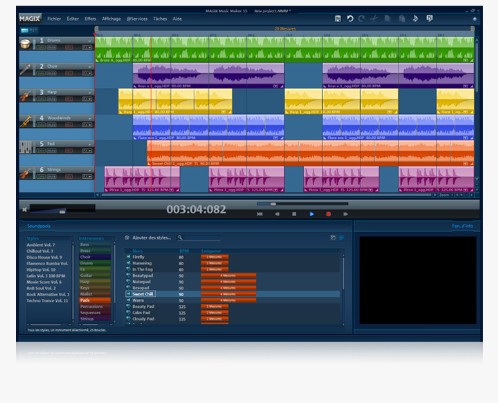The image size is (498, 403).
Task: Open the dropdown arrow on track 5 Pad
Action: pos(90,144)
